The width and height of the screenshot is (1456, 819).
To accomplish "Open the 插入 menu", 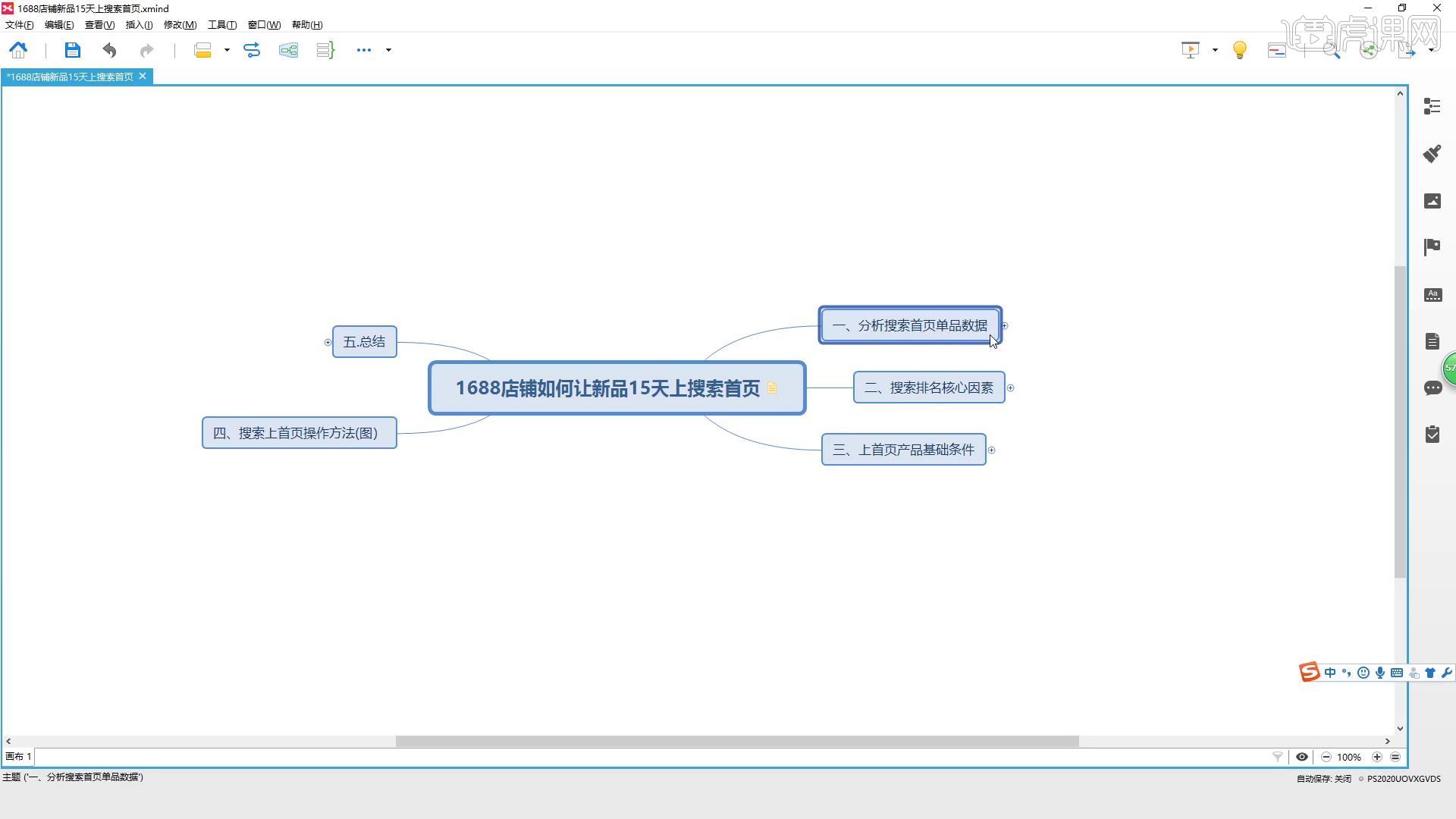I will point(139,25).
